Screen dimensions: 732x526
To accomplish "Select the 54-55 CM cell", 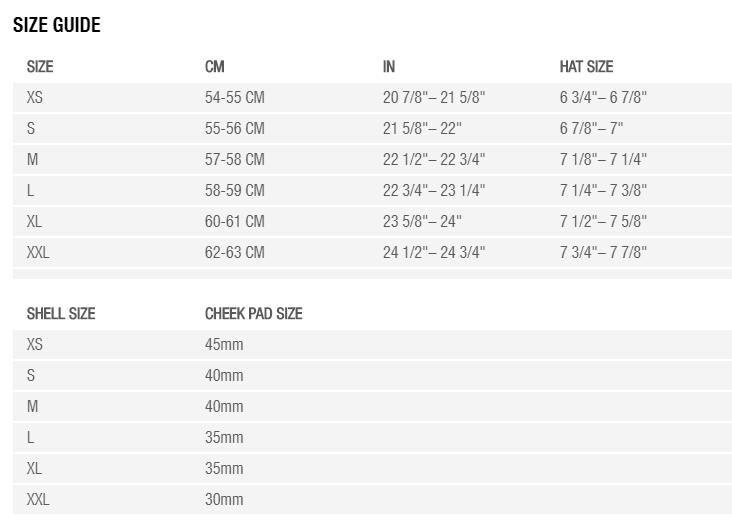I will click(235, 98).
